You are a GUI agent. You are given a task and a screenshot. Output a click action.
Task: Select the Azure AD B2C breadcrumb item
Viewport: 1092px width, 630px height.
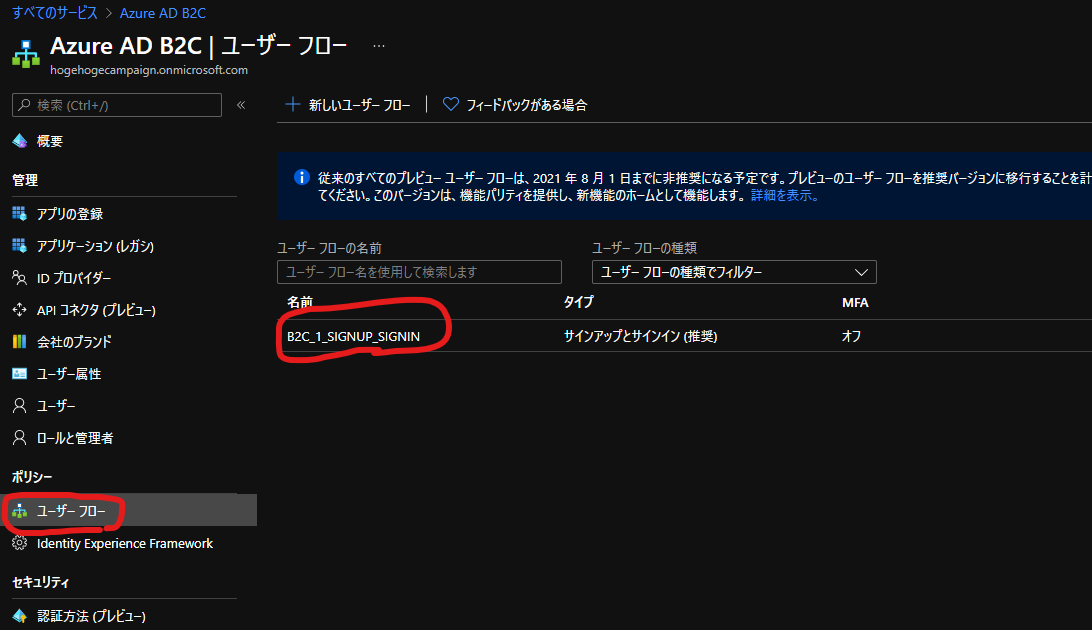coord(162,12)
